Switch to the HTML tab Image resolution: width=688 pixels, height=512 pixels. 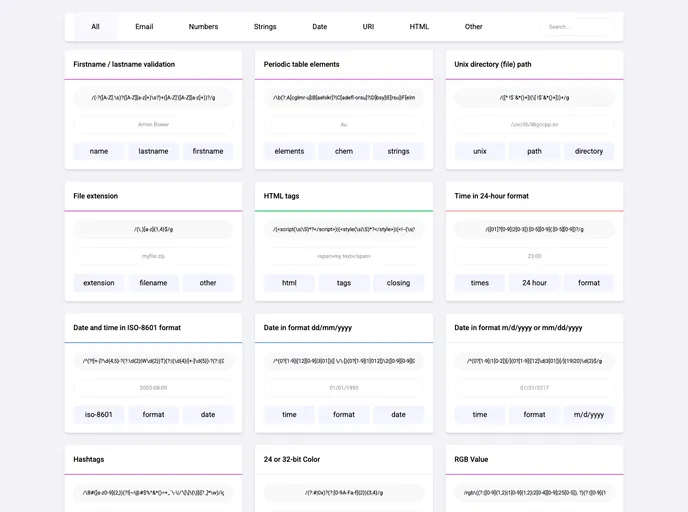coord(419,27)
